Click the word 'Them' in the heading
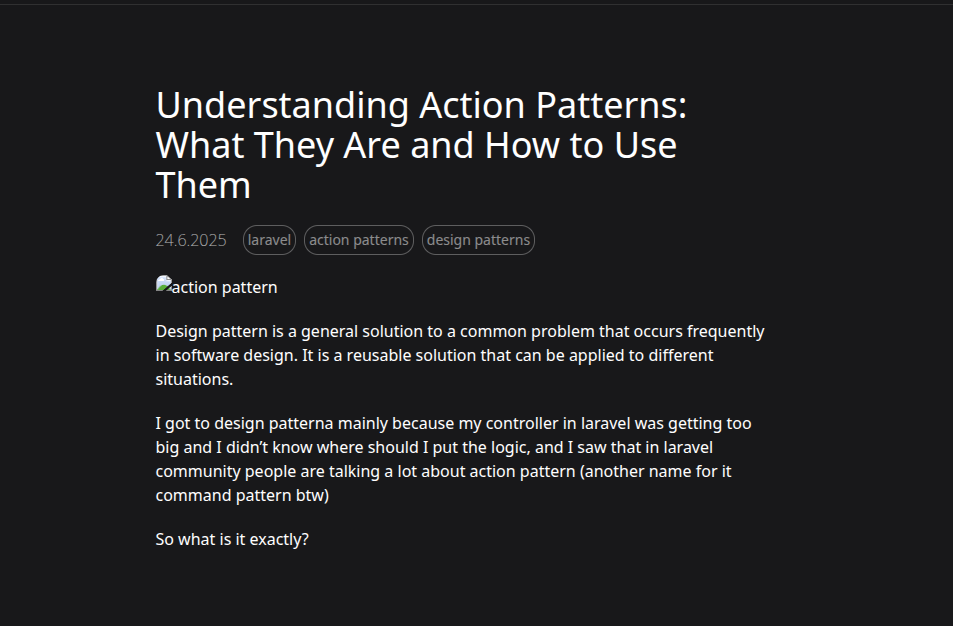The image size is (953, 626). pos(203,186)
